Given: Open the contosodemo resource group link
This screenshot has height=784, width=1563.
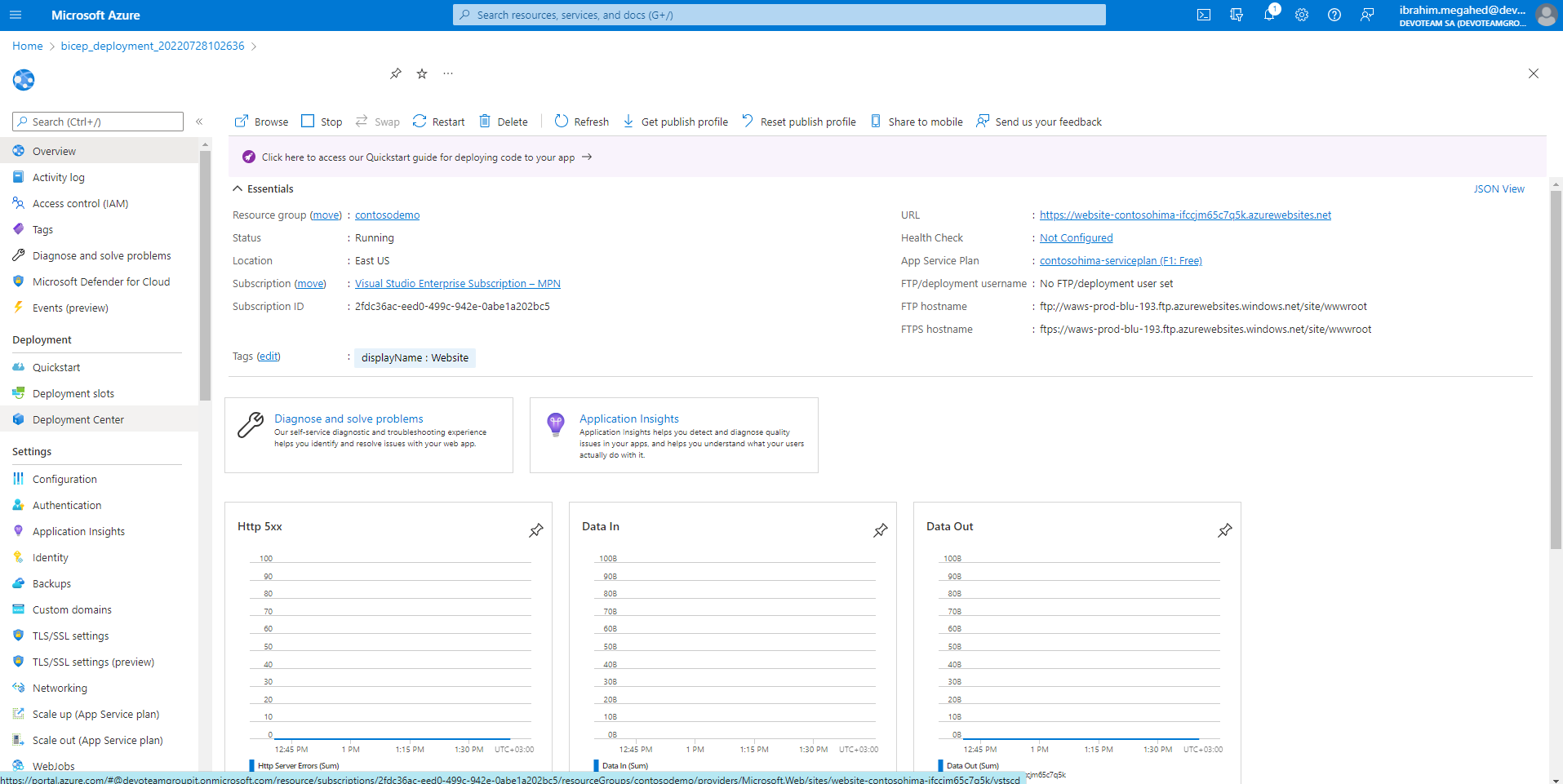Looking at the screenshot, I should tap(387, 215).
